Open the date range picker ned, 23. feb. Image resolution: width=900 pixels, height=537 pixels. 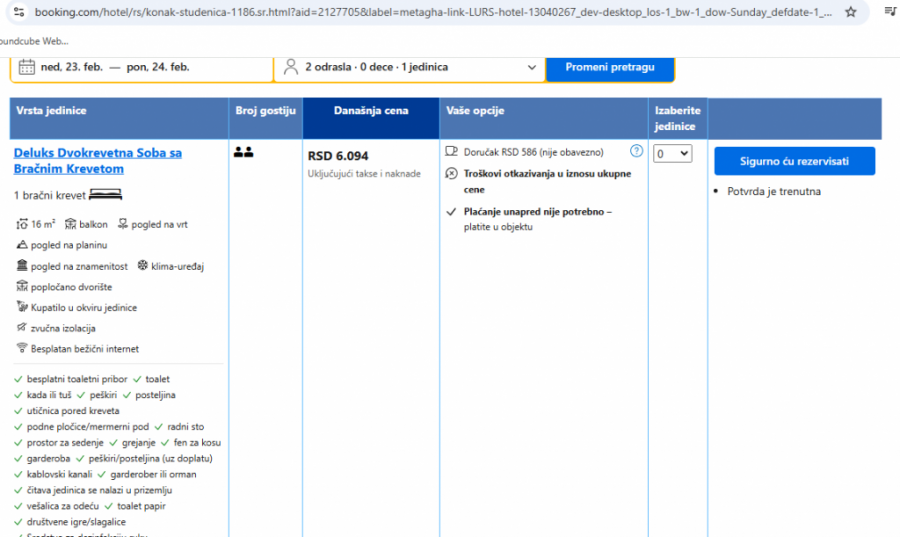(x=115, y=67)
